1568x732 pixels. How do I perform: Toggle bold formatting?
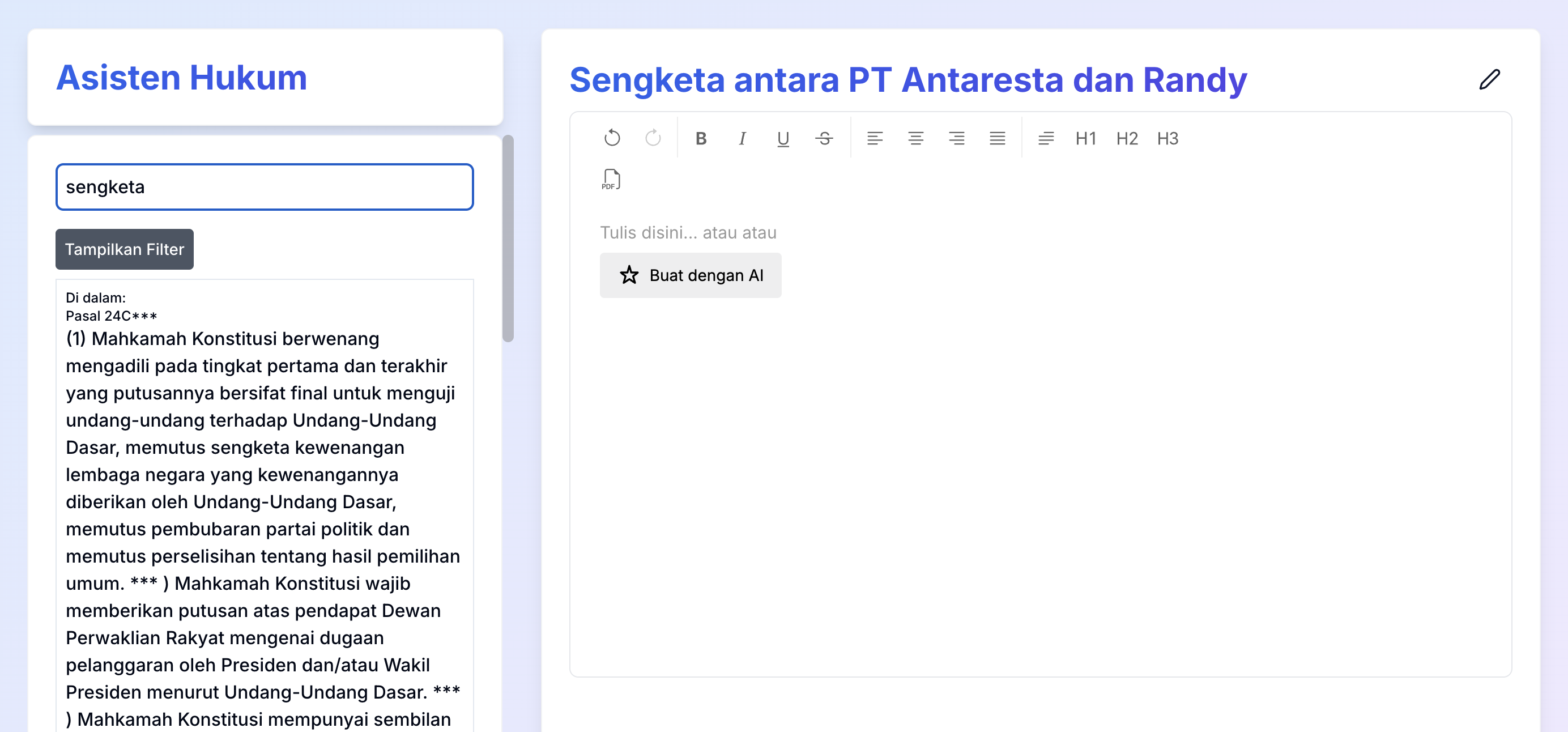(x=701, y=138)
